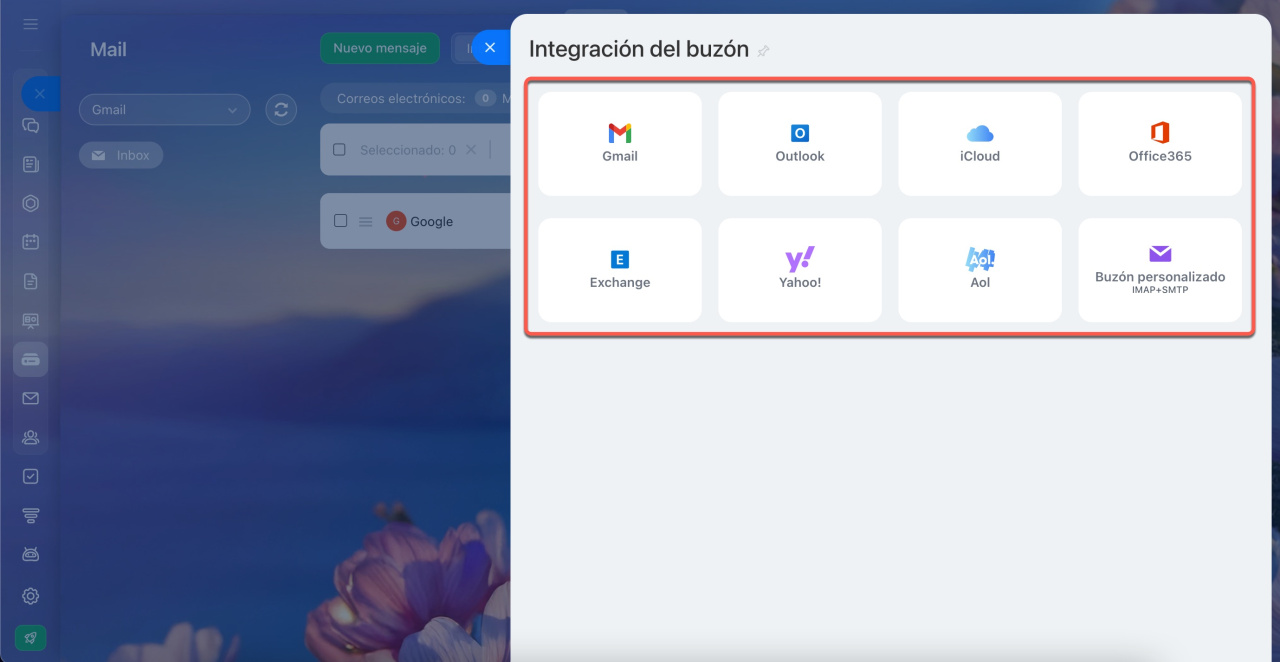Open the presentation board sidebar icon

click(31, 320)
